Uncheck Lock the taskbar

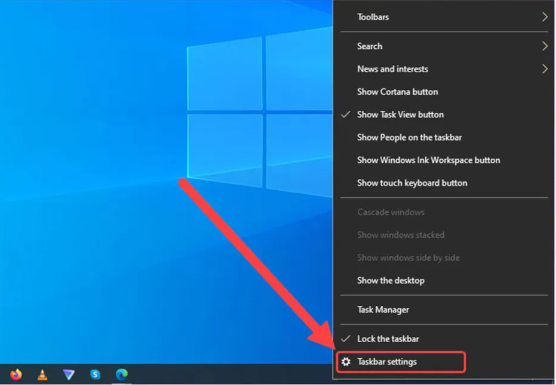pos(444,339)
